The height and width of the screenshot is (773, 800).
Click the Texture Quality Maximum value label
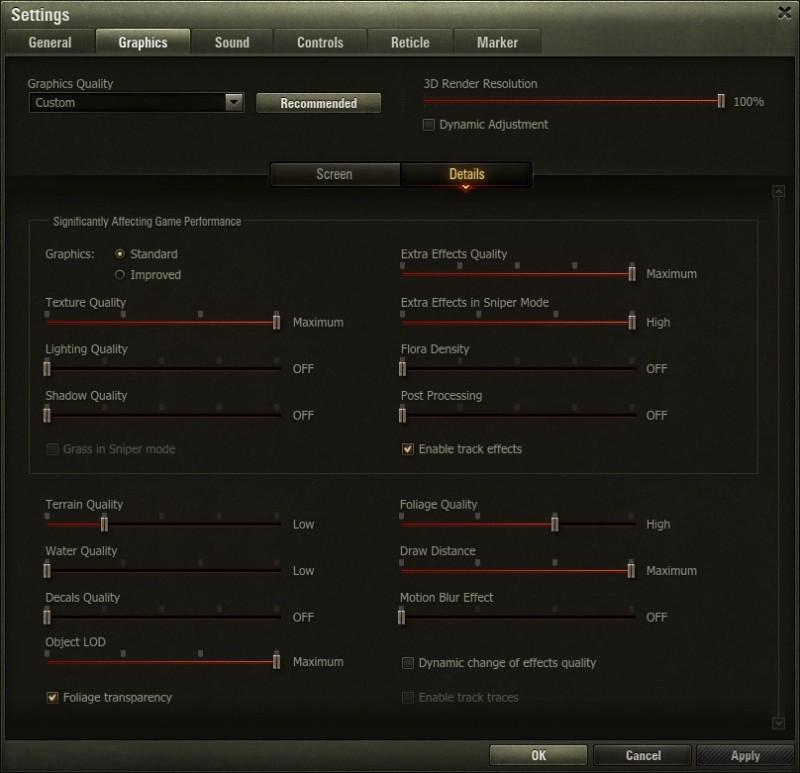tap(318, 322)
